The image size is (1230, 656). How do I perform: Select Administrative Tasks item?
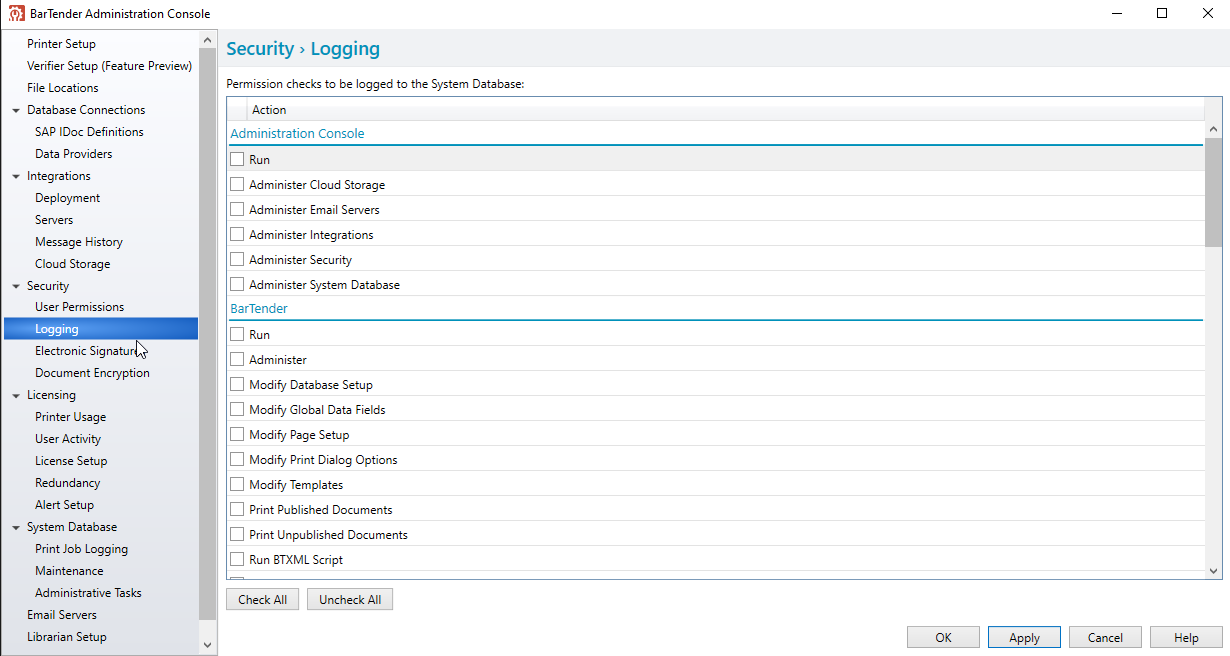(88, 593)
